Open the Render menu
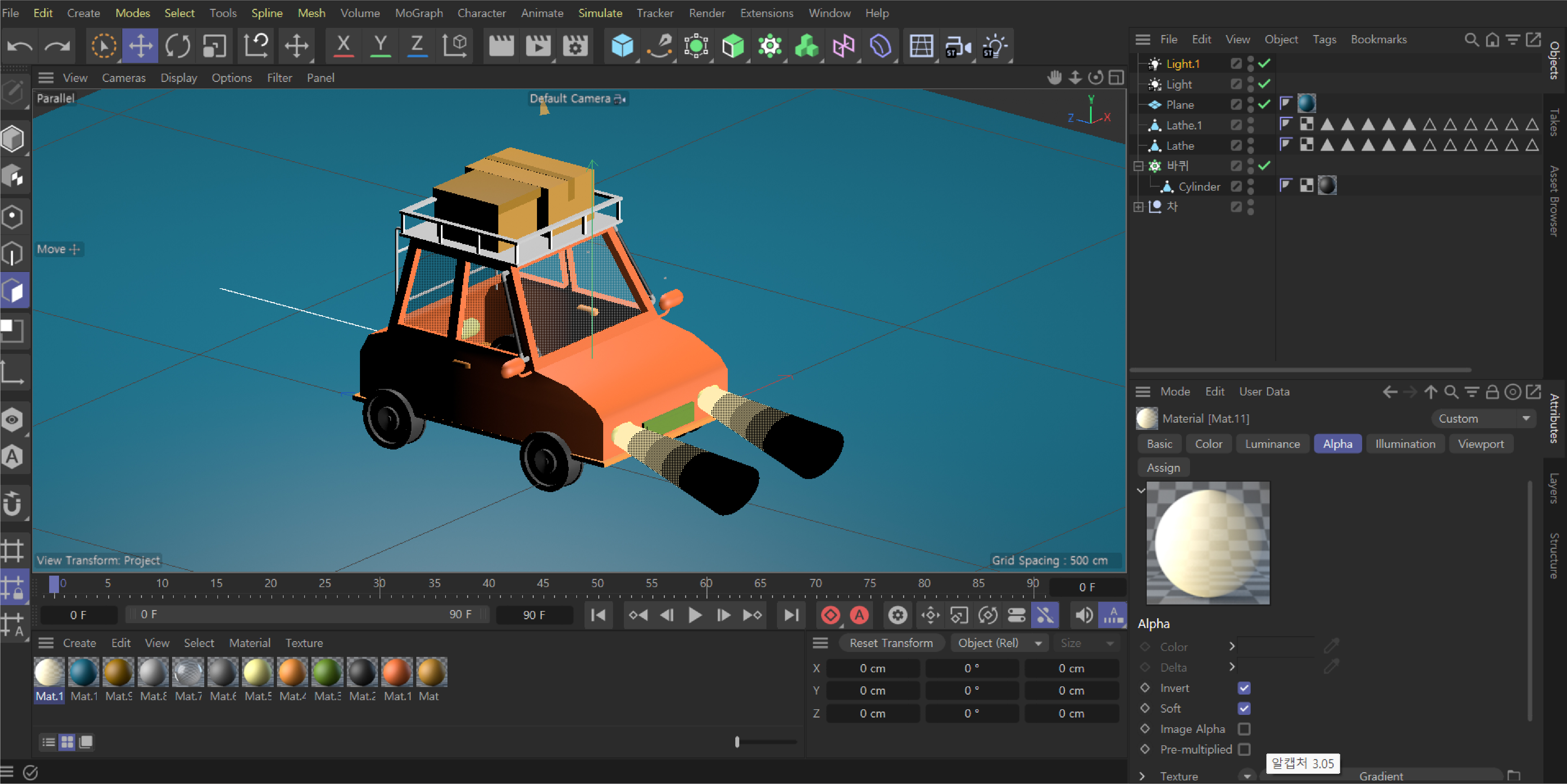This screenshot has width=1567, height=784. click(706, 13)
